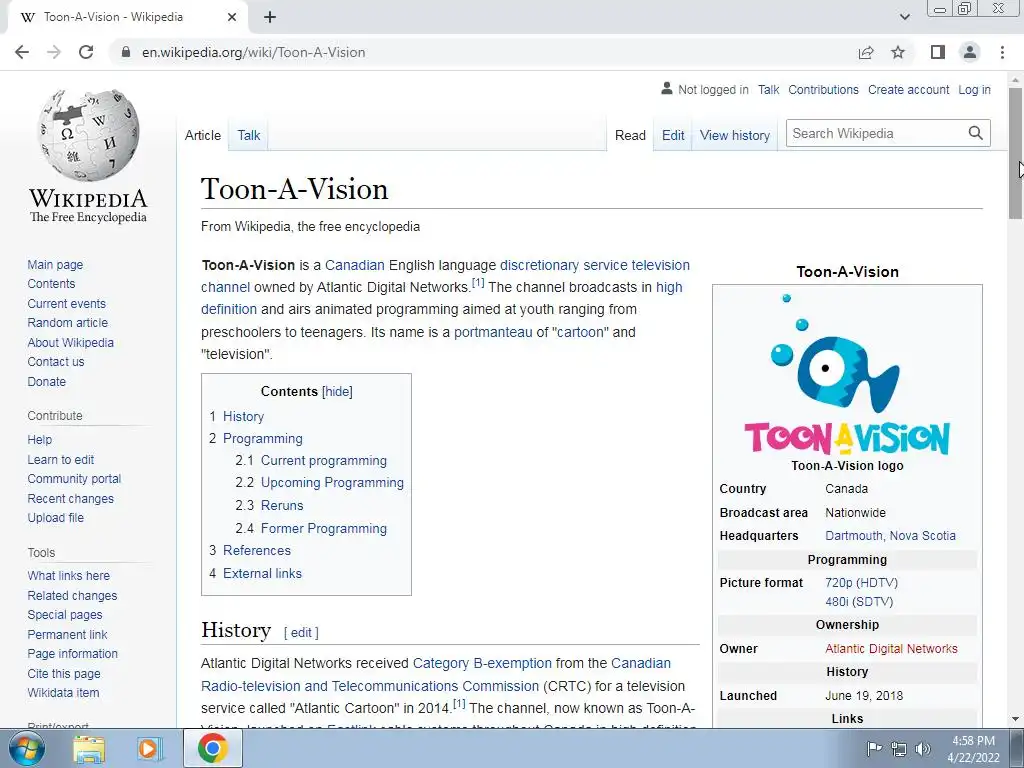Open the View history tab
Image resolution: width=1024 pixels, height=768 pixels.
pos(735,135)
